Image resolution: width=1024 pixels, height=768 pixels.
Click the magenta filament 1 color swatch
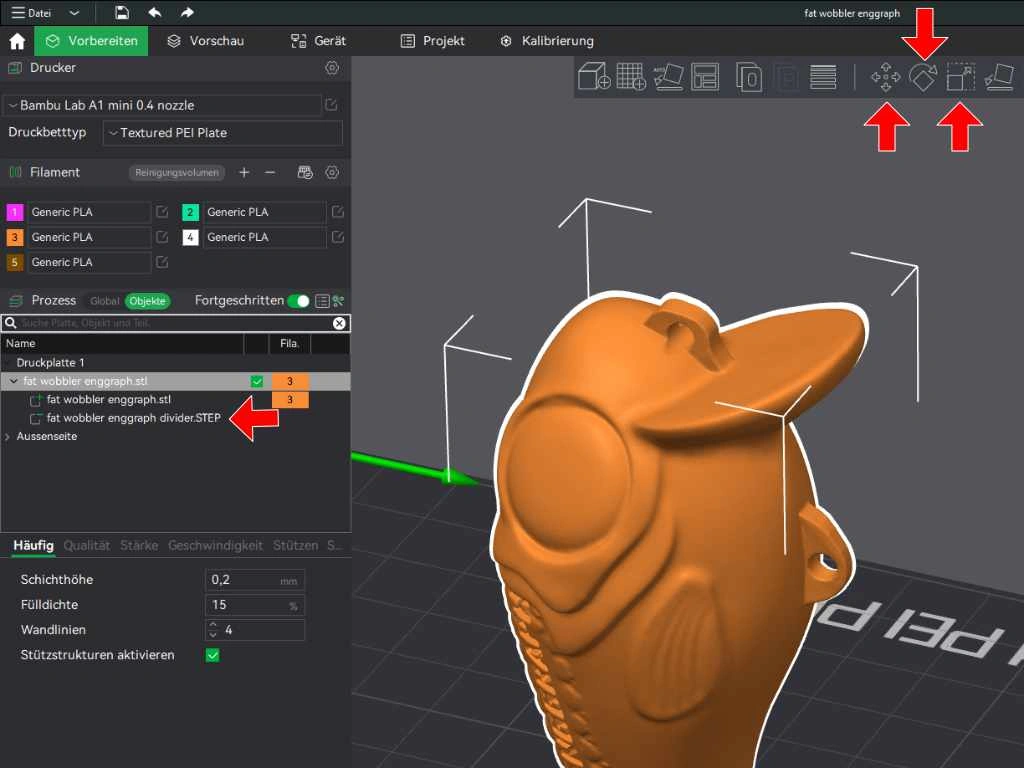(x=15, y=212)
